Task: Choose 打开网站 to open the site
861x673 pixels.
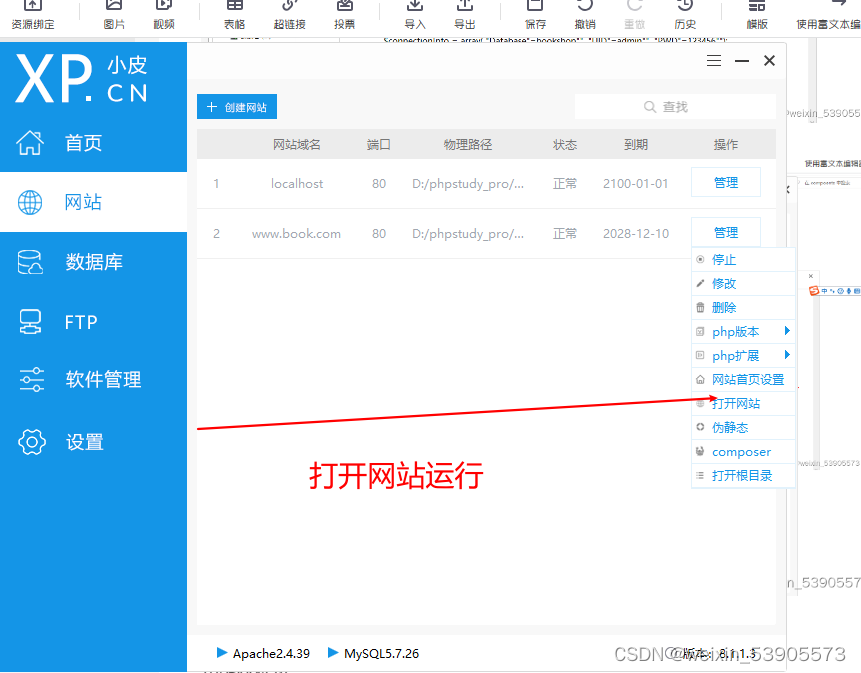Action: [743, 403]
